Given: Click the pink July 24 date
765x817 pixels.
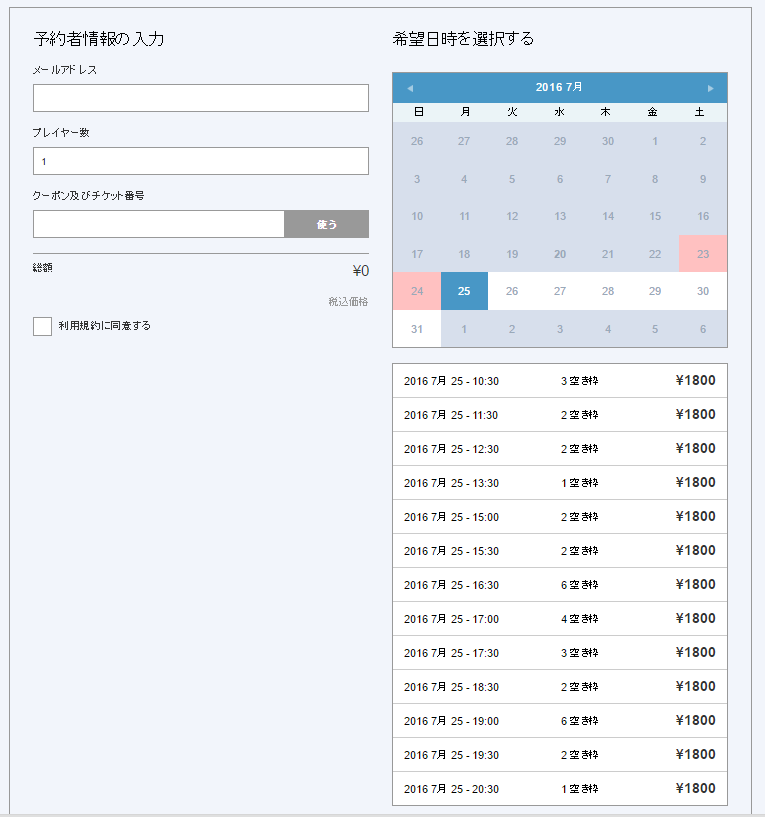Looking at the screenshot, I should tap(417, 291).
